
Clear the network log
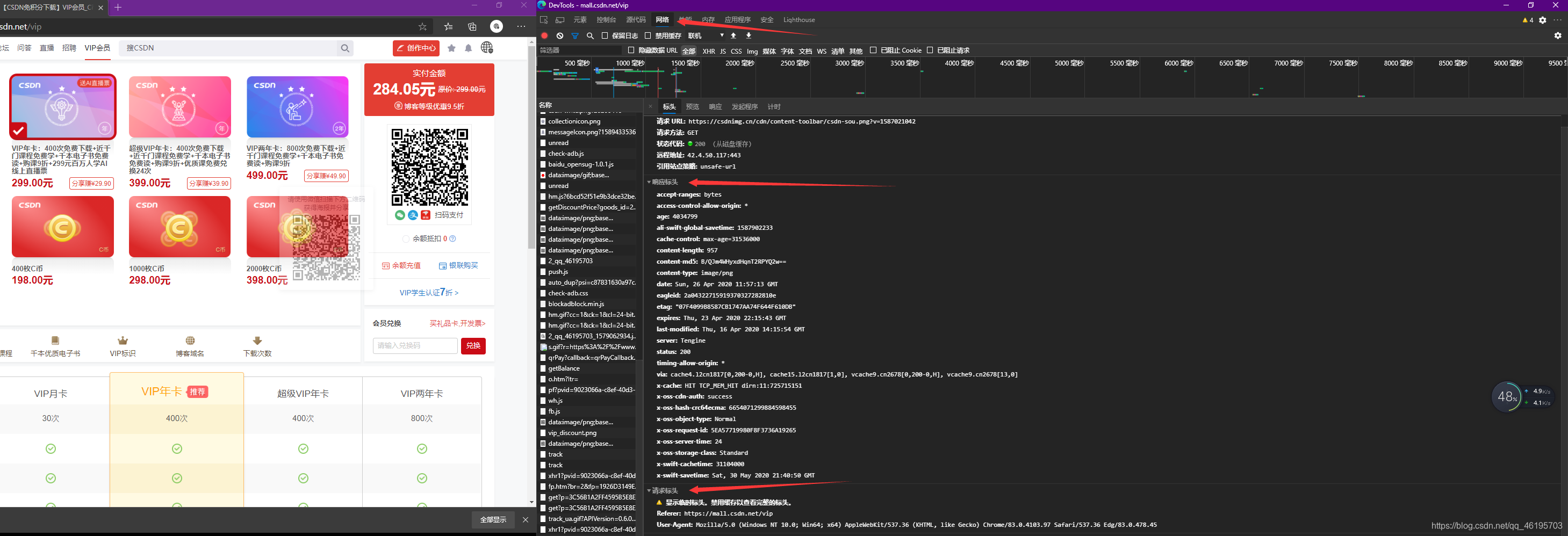560,36
